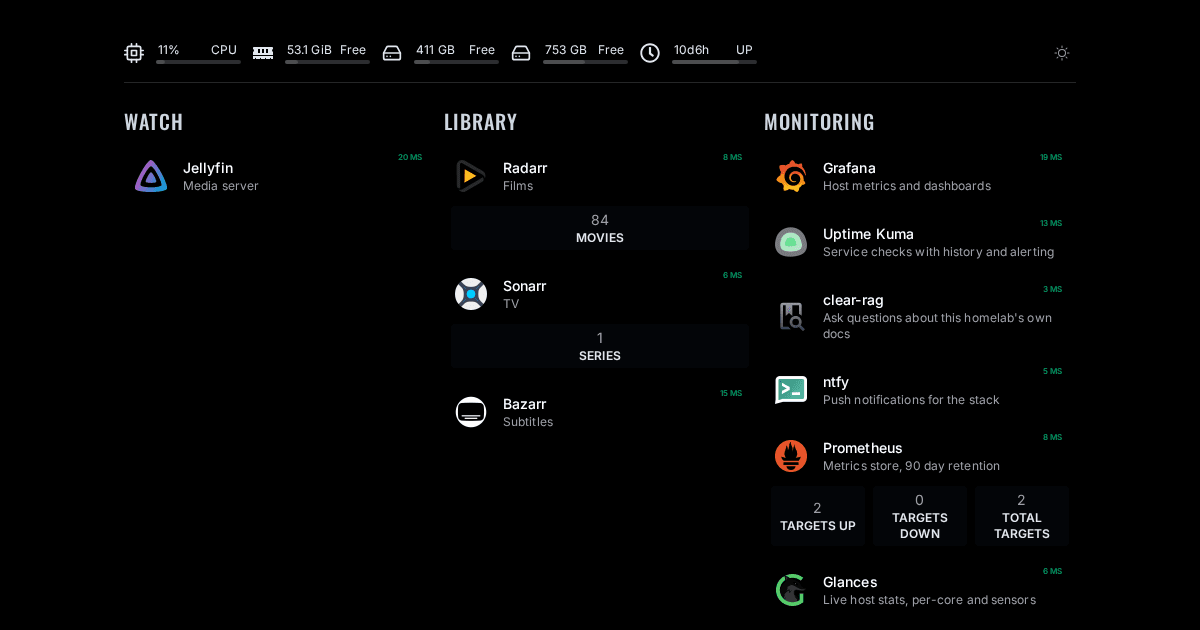The width and height of the screenshot is (1200, 630).
Task: Click the uptime clock icon
Action: (650, 53)
